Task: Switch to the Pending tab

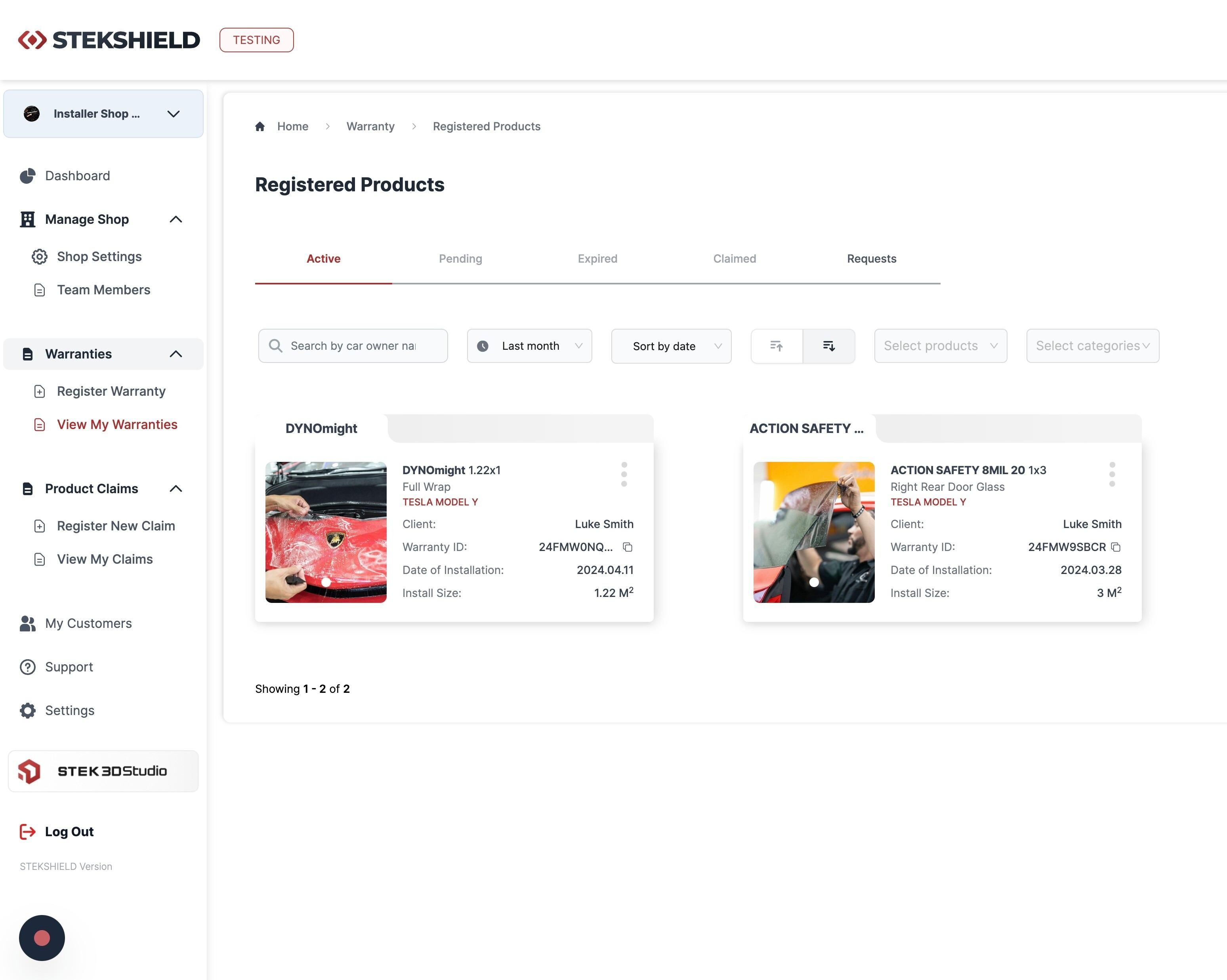Action: [x=460, y=259]
